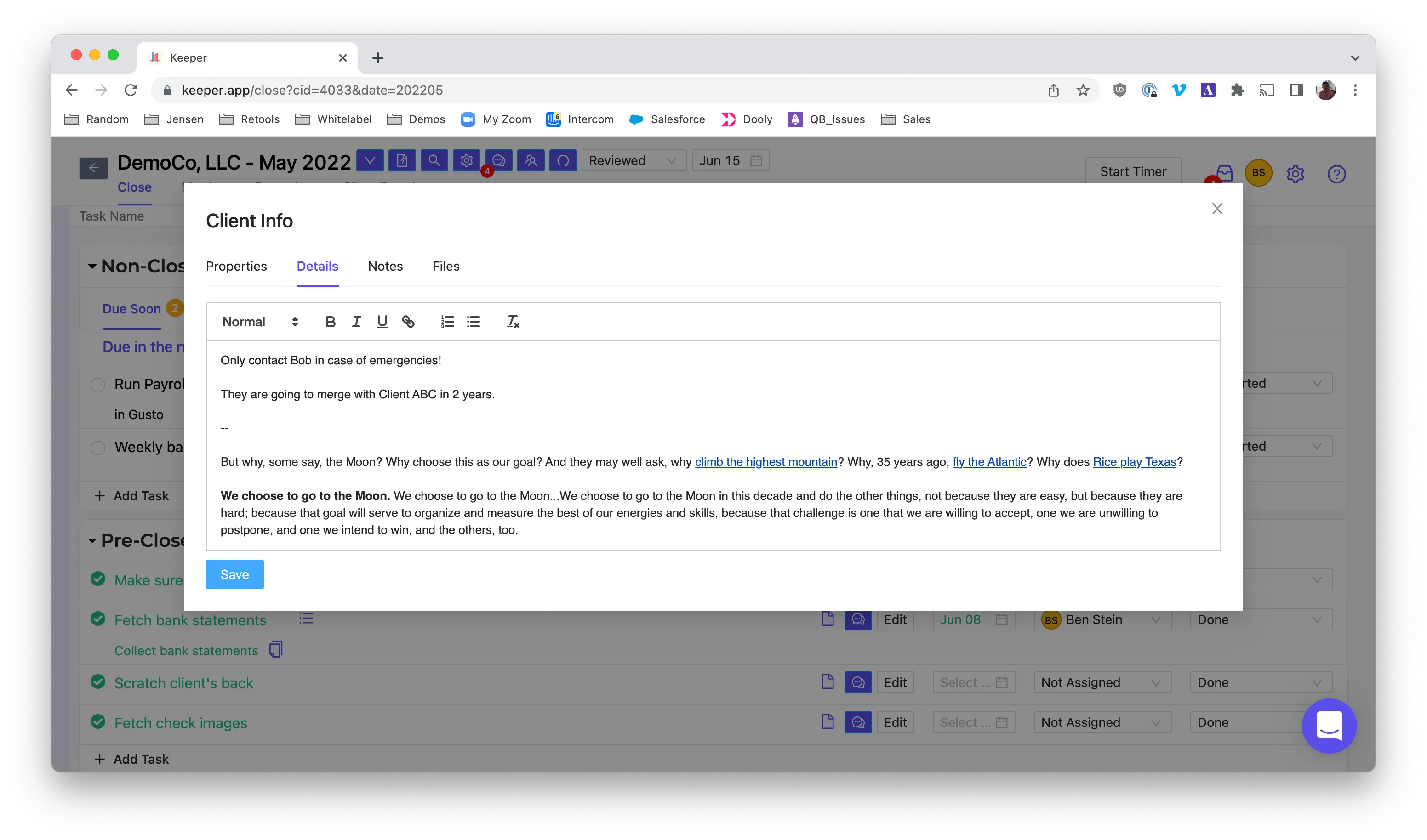
Task: Open the Normal text style dropdown
Action: [260, 322]
